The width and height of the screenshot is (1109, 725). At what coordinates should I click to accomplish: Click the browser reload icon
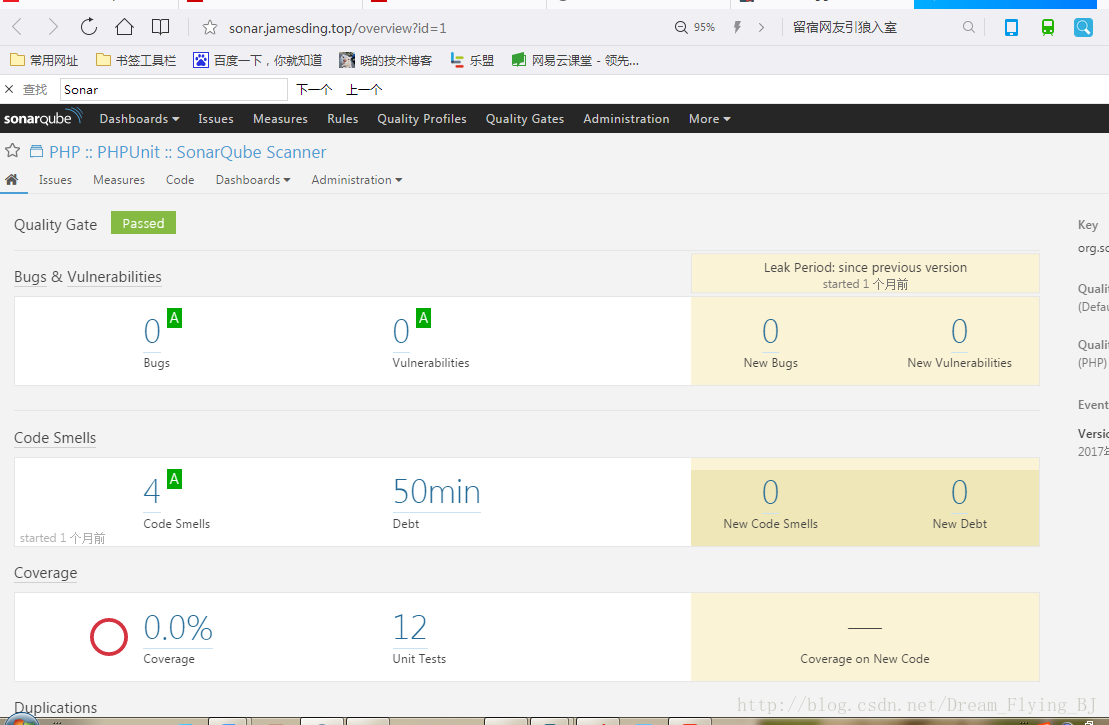[89, 27]
